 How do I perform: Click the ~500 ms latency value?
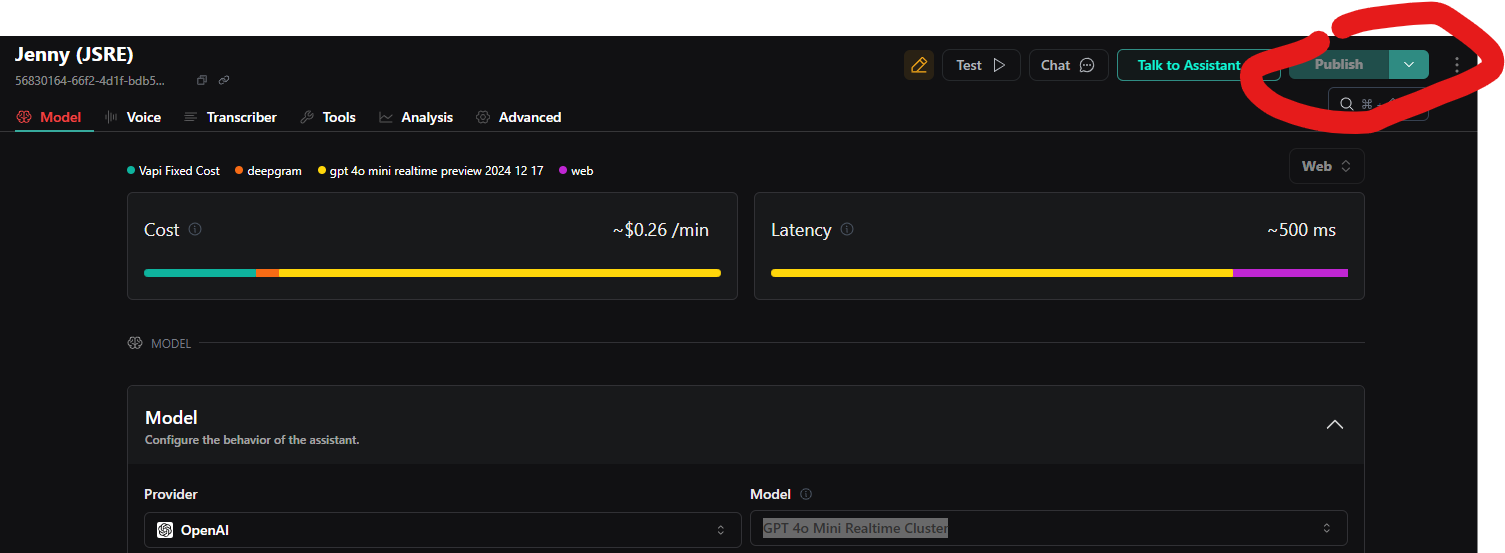click(x=1301, y=230)
